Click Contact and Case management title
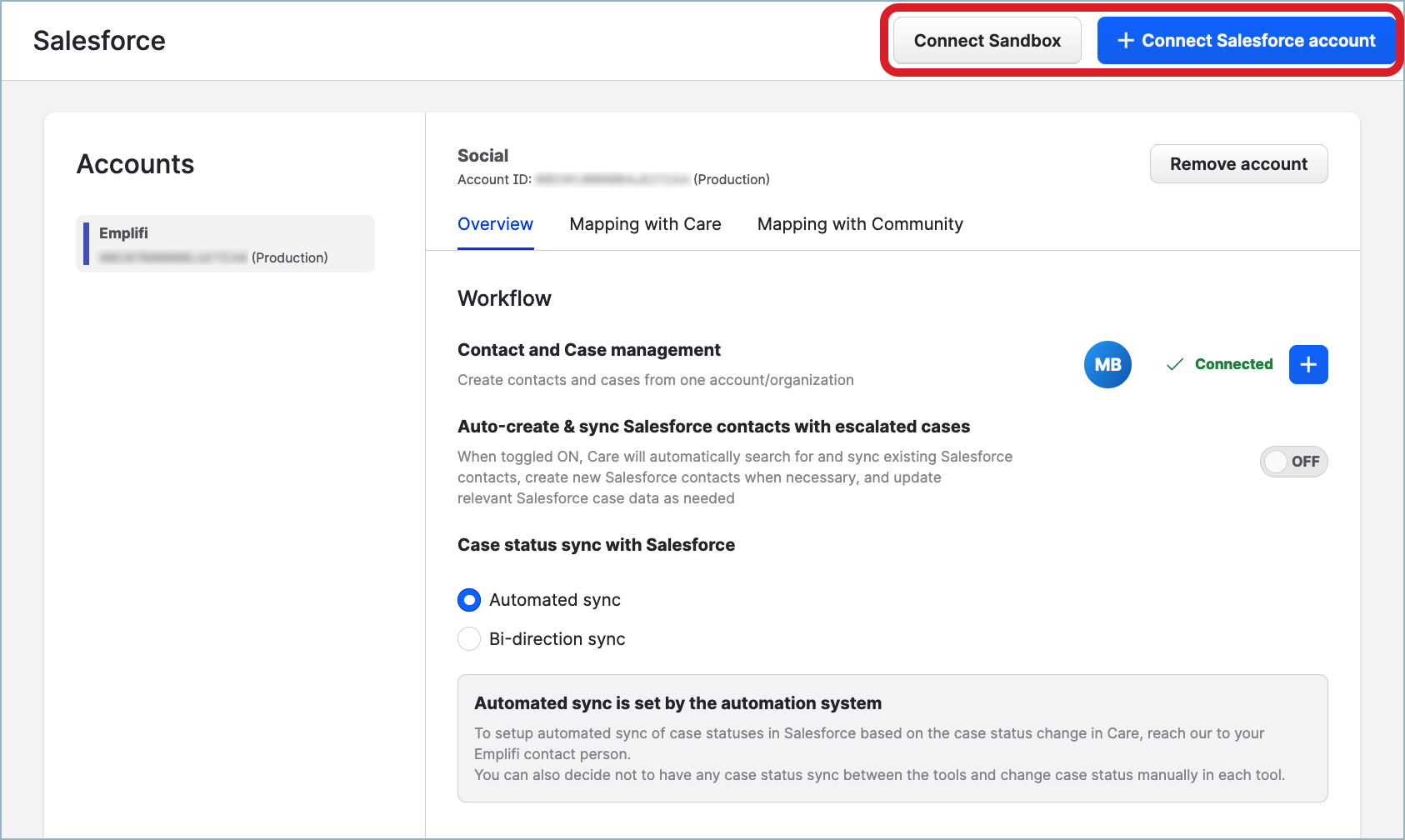 588,350
